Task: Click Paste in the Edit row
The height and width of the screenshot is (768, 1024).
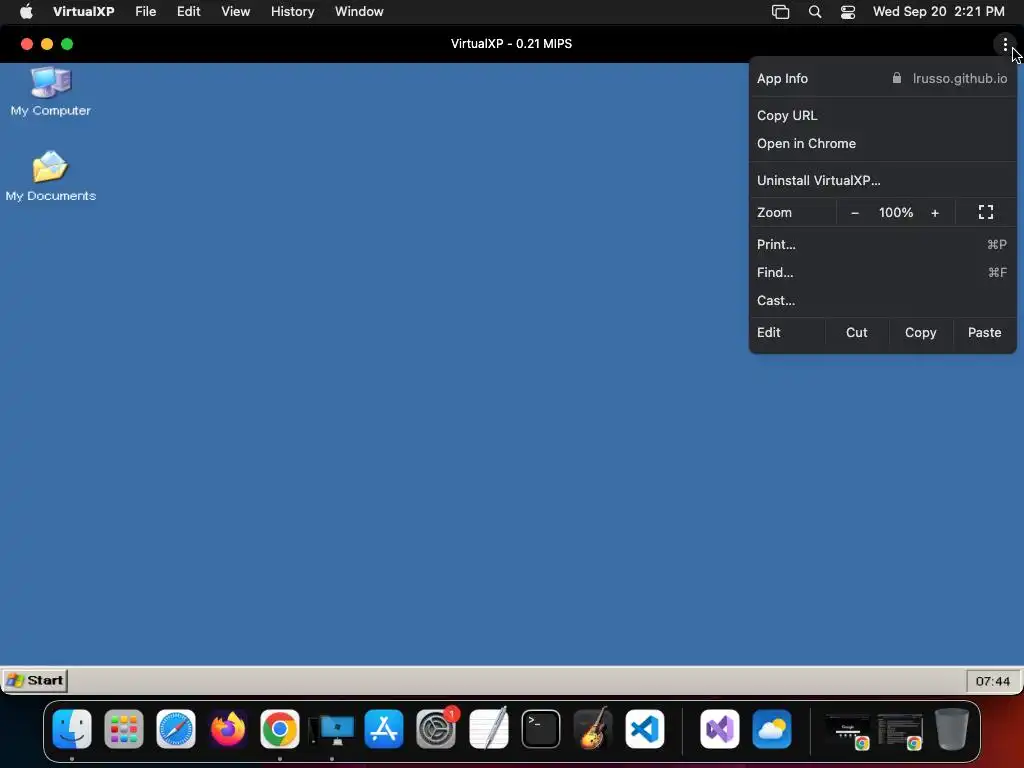Action: coord(984,332)
